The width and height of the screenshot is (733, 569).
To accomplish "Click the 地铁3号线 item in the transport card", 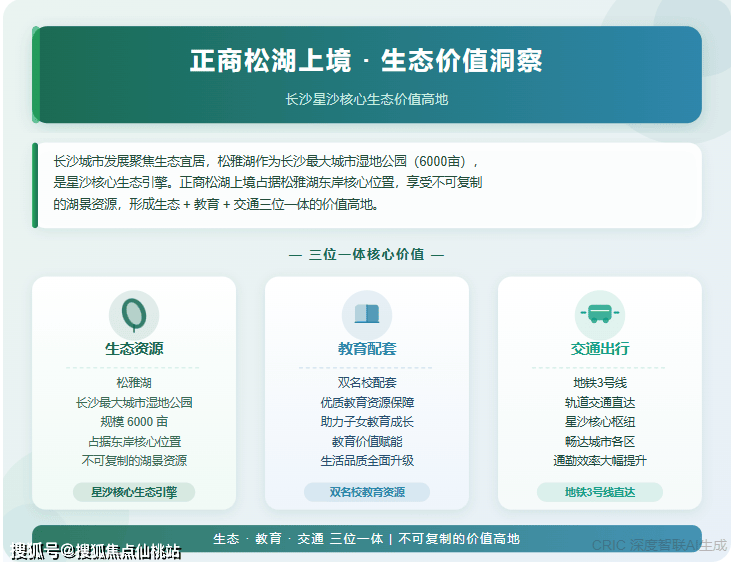I will tap(599, 383).
